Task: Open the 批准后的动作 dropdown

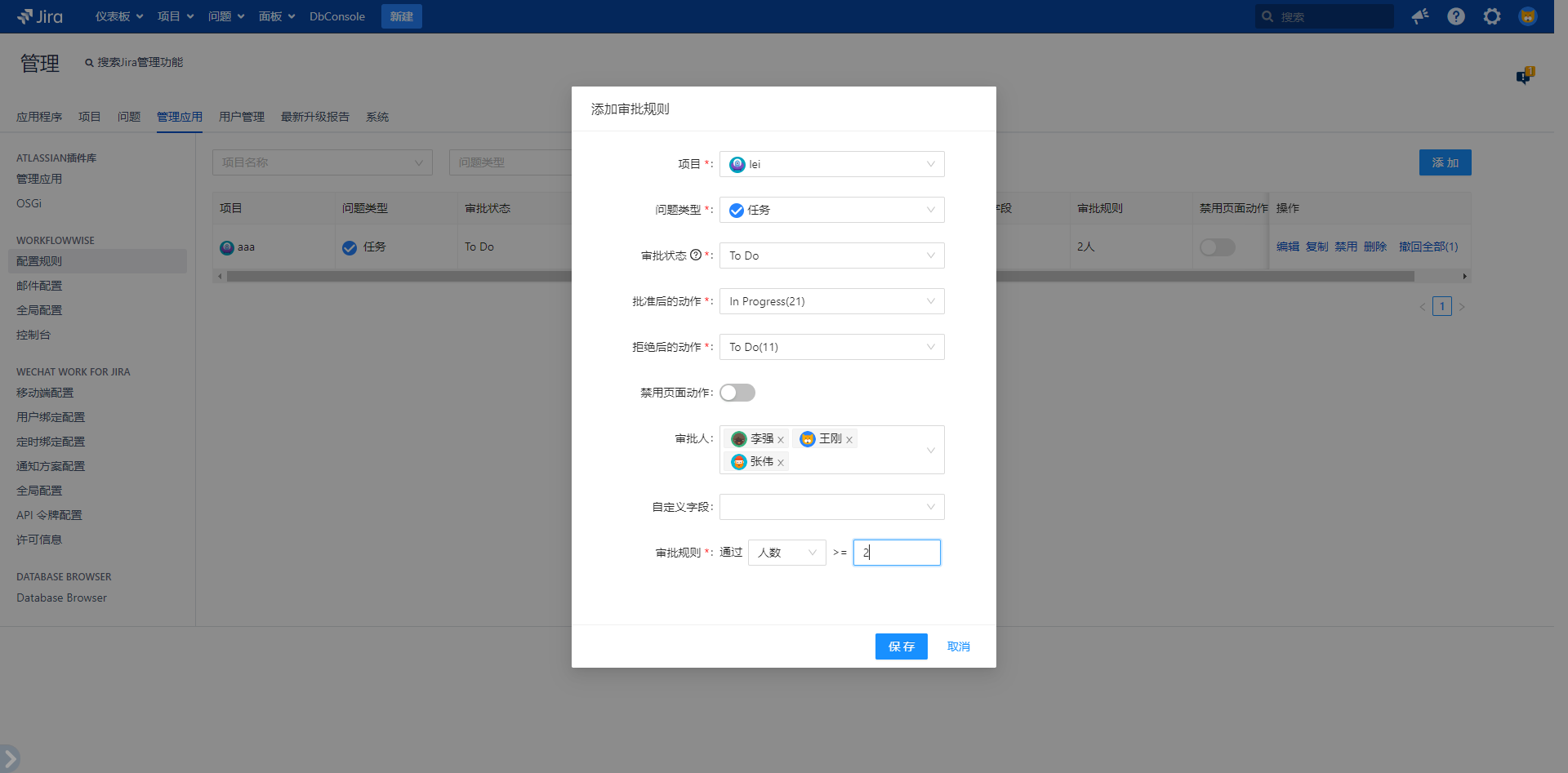Action: [831, 301]
